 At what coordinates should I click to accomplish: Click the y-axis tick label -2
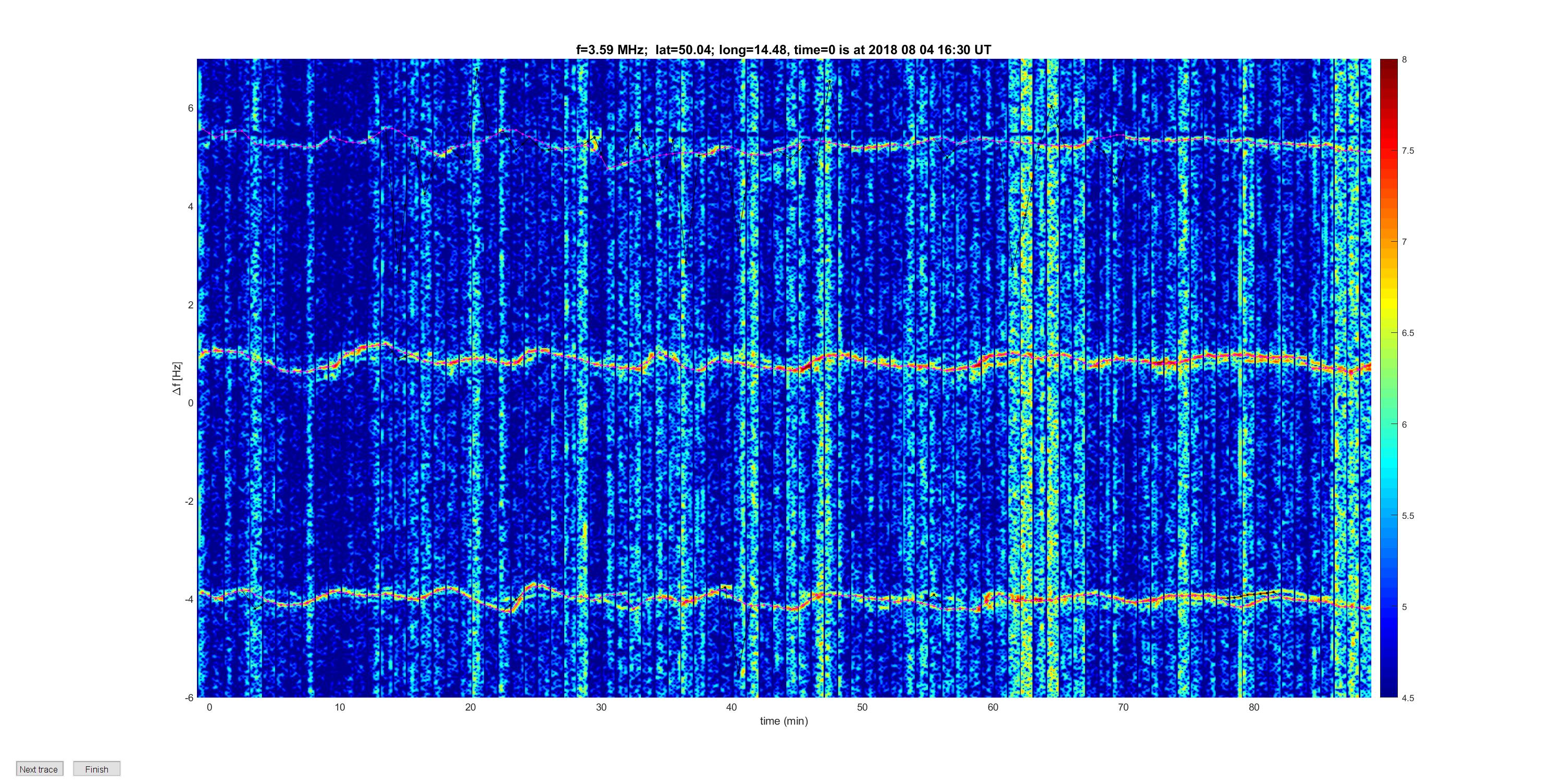tap(189, 501)
